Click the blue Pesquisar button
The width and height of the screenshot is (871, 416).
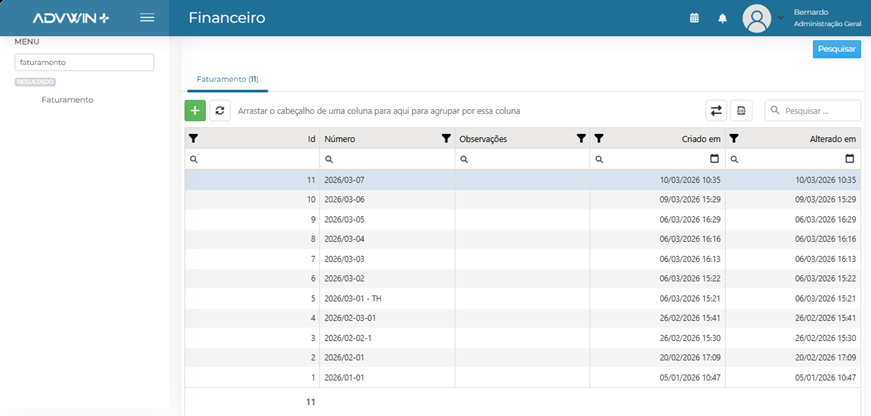coord(837,49)
